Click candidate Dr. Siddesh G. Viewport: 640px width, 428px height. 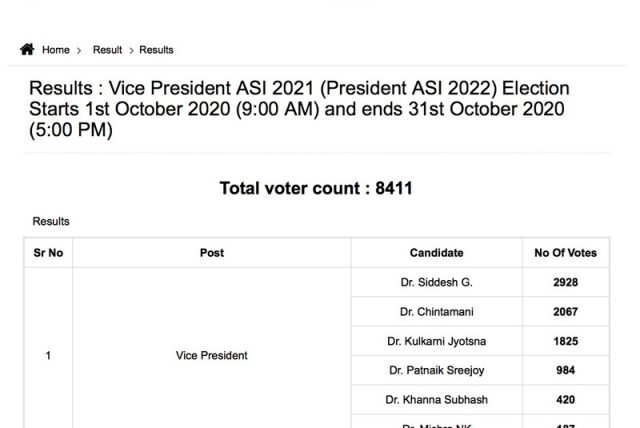point(437,283)
